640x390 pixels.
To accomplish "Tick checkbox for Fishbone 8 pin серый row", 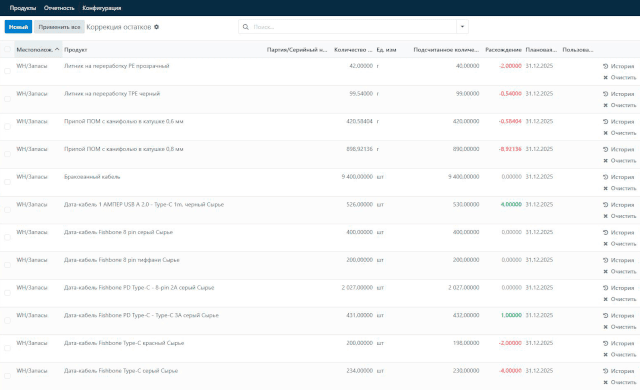I will tap(7, 237).
